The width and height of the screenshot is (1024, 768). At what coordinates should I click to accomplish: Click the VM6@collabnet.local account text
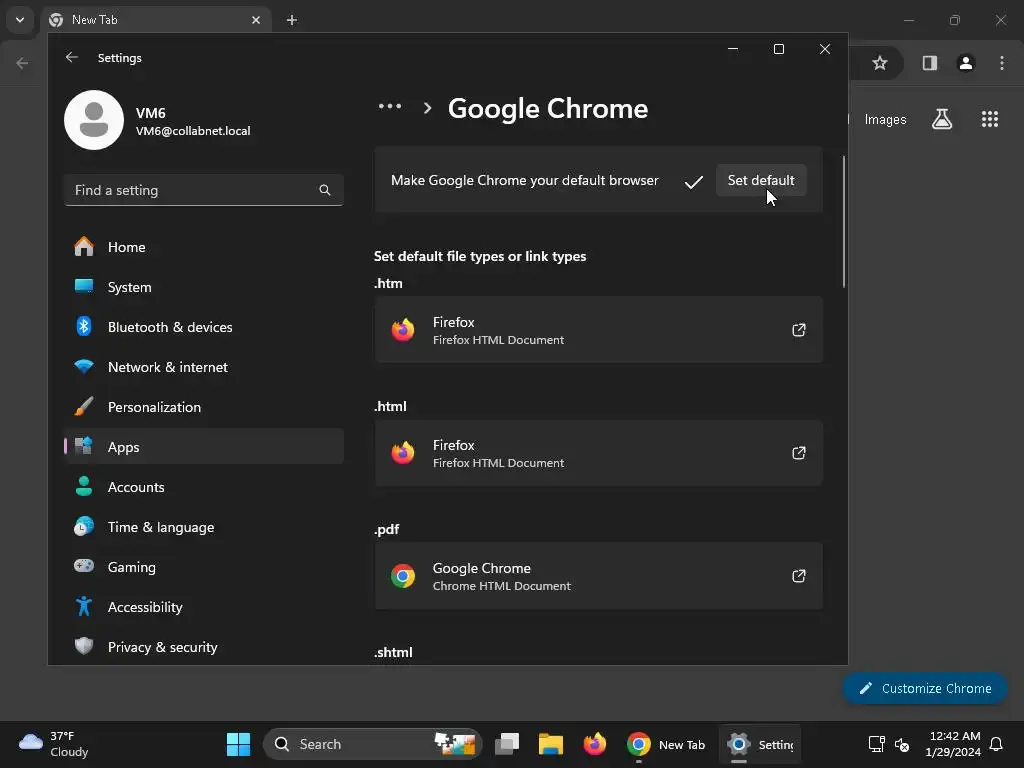193,131
